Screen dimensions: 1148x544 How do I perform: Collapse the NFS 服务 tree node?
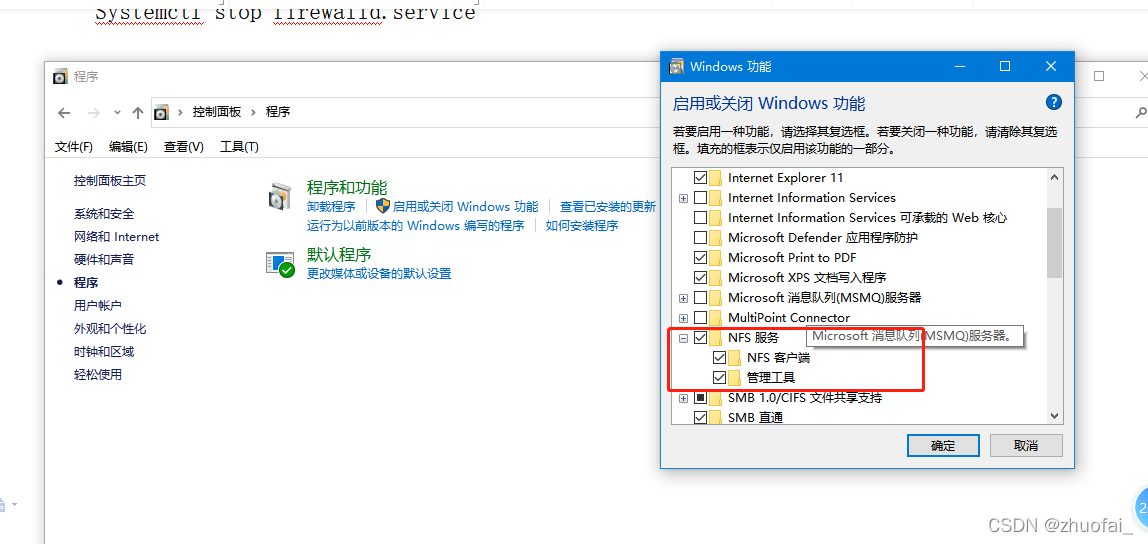683,338
